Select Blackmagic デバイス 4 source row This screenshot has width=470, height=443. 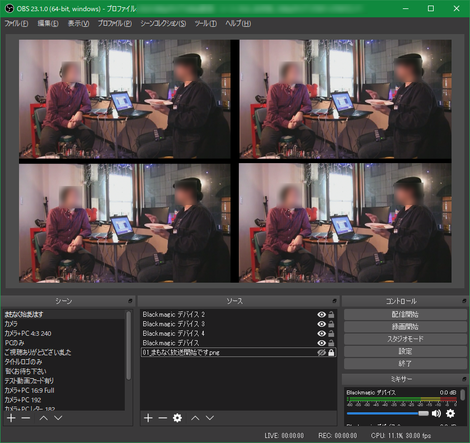[x=238, y=333]
